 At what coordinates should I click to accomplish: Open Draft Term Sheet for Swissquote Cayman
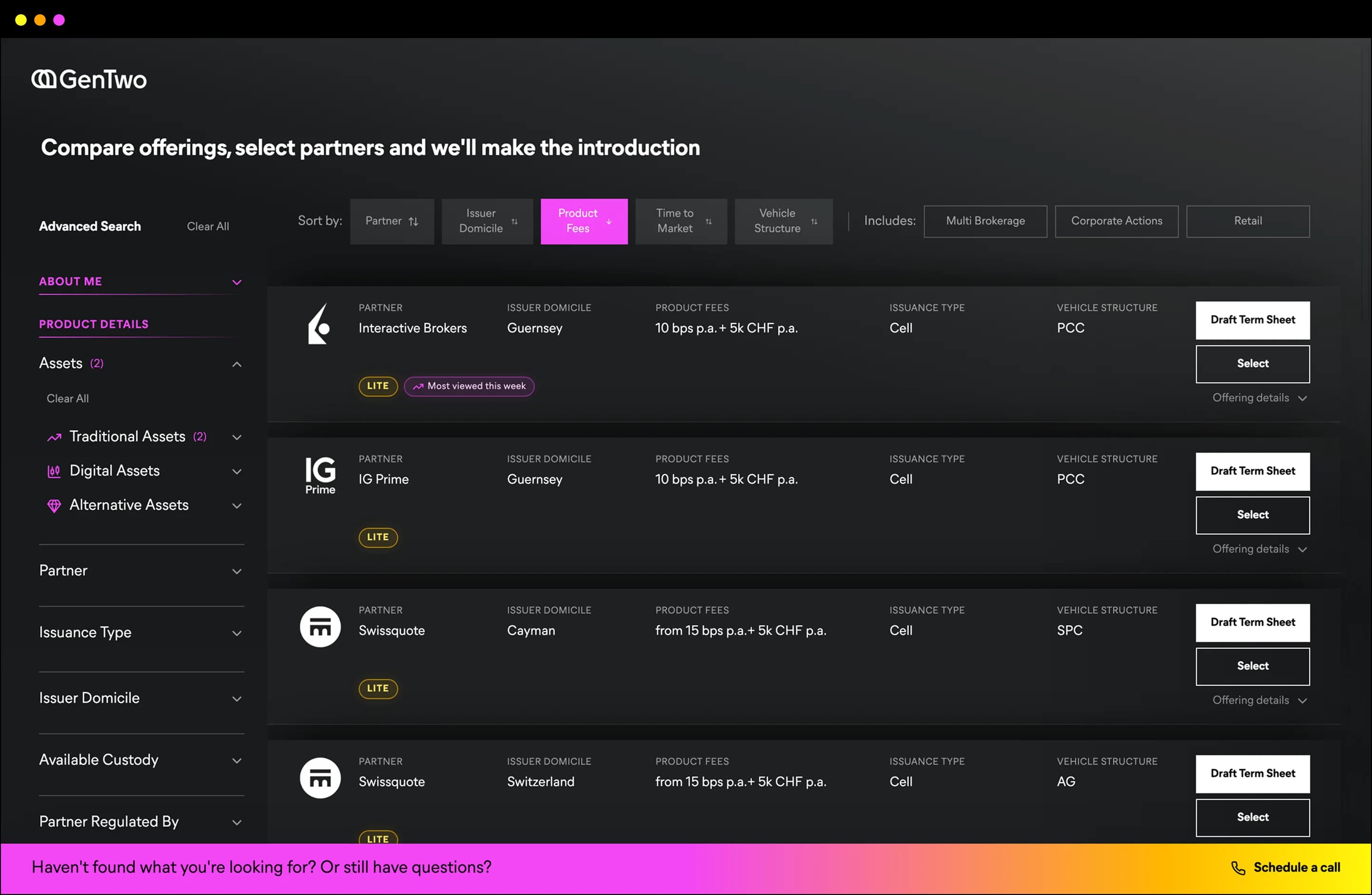pos(1252,623)
